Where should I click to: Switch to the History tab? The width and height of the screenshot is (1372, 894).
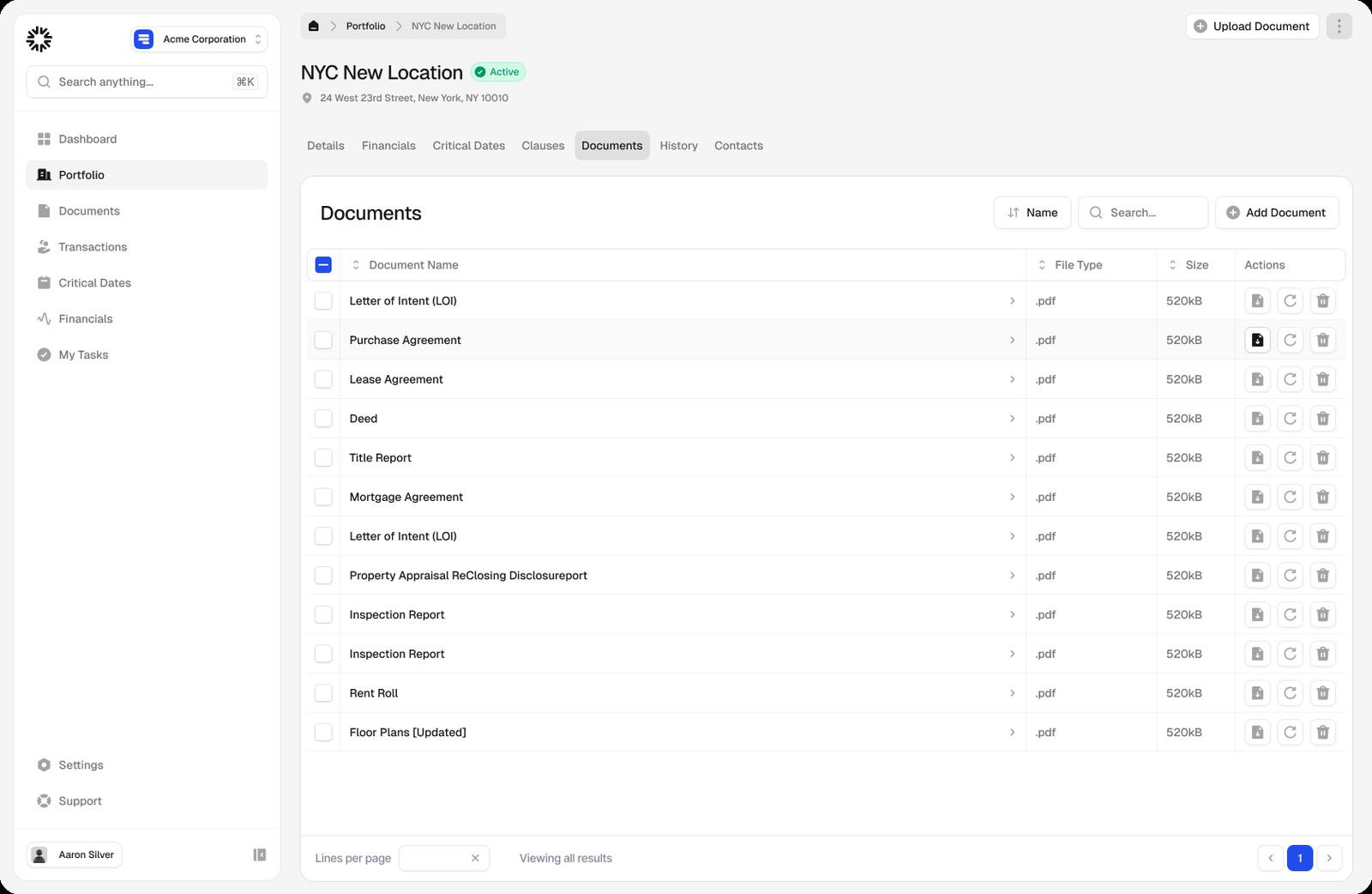point(678,146)
